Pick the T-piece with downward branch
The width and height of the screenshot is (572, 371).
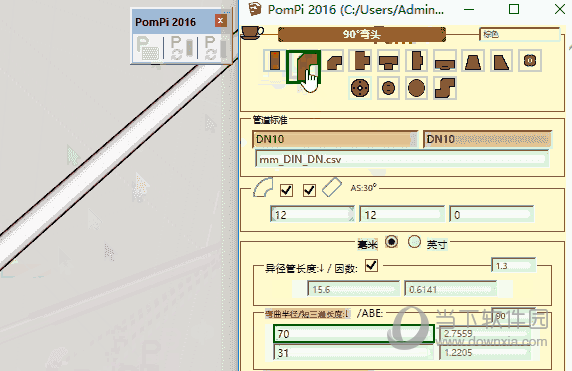pos(388,61)
